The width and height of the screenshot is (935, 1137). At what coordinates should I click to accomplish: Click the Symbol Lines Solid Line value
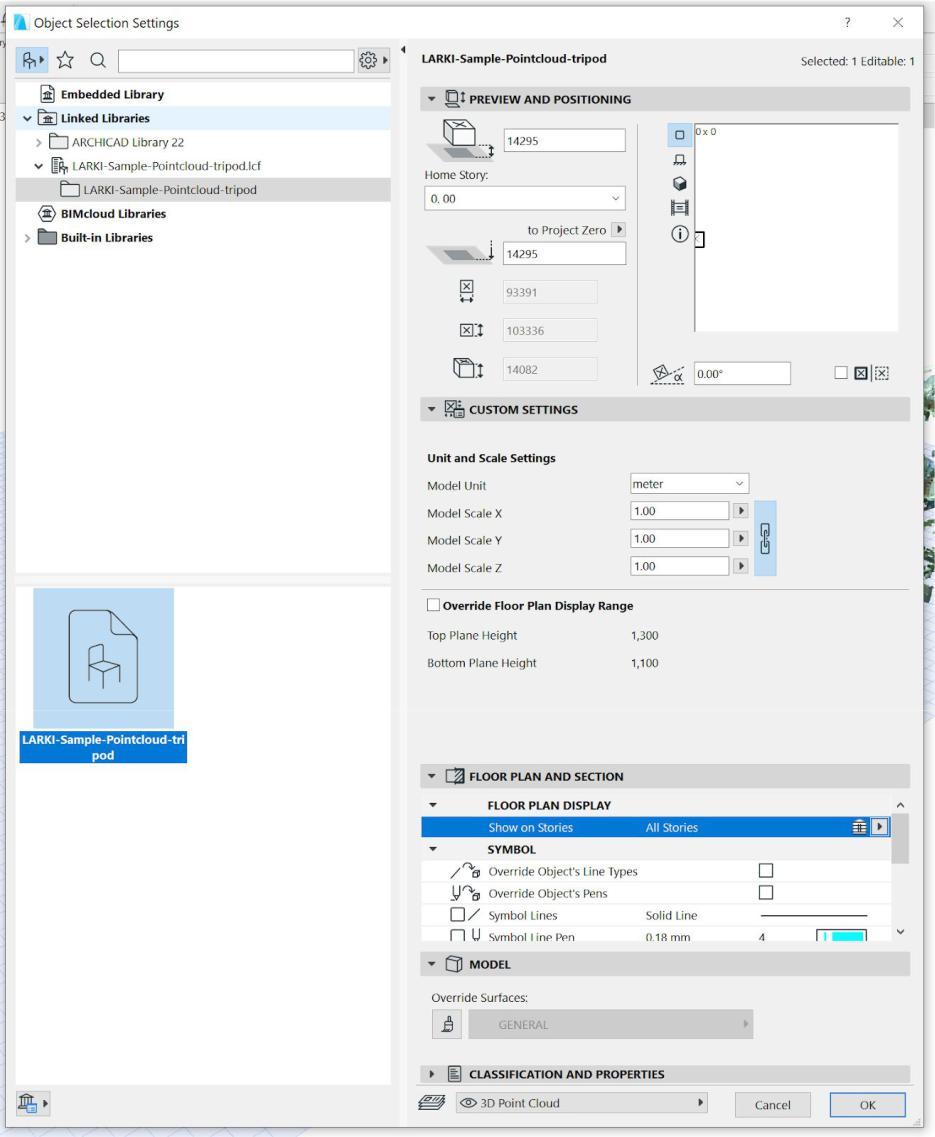[671, 915]
